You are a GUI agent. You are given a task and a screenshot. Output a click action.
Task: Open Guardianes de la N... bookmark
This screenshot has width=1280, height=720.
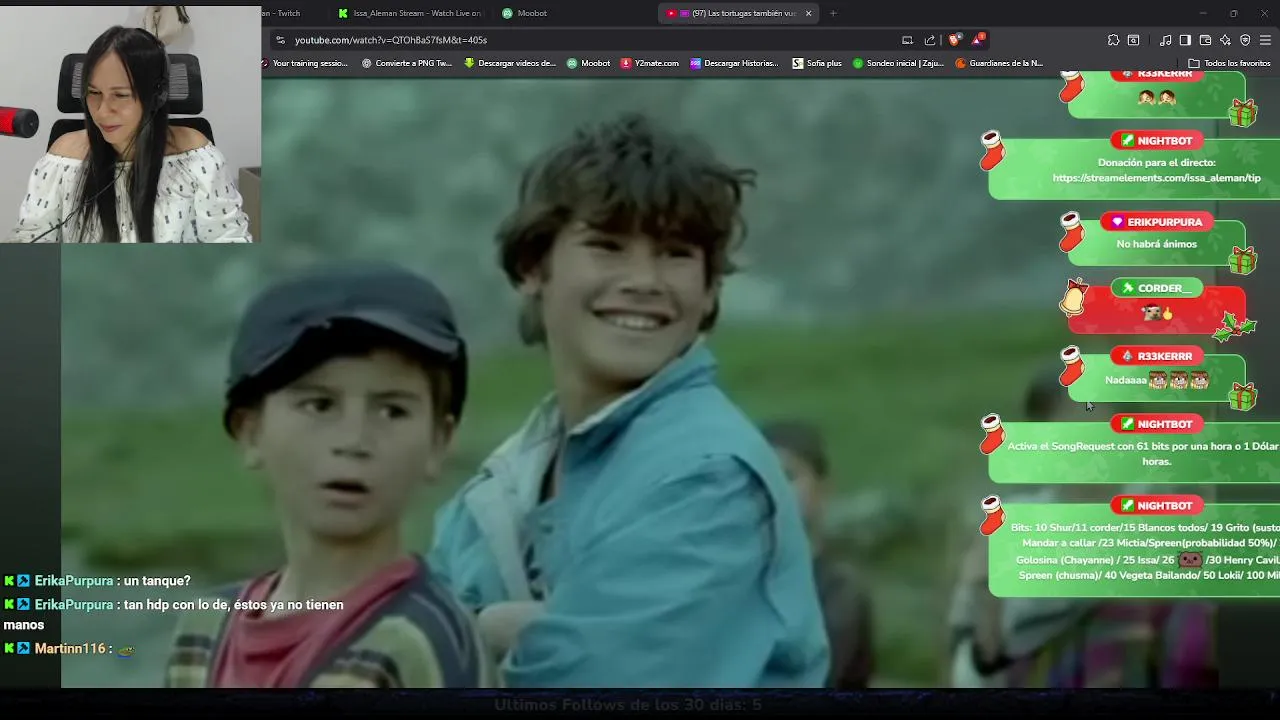999,63
